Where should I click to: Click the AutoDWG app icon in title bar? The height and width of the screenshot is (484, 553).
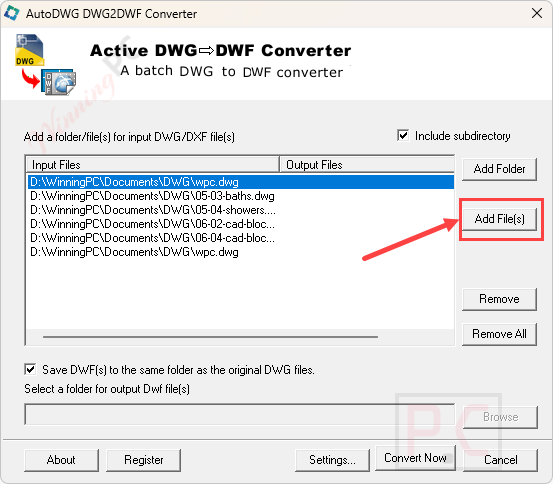(x=11, y=13)
